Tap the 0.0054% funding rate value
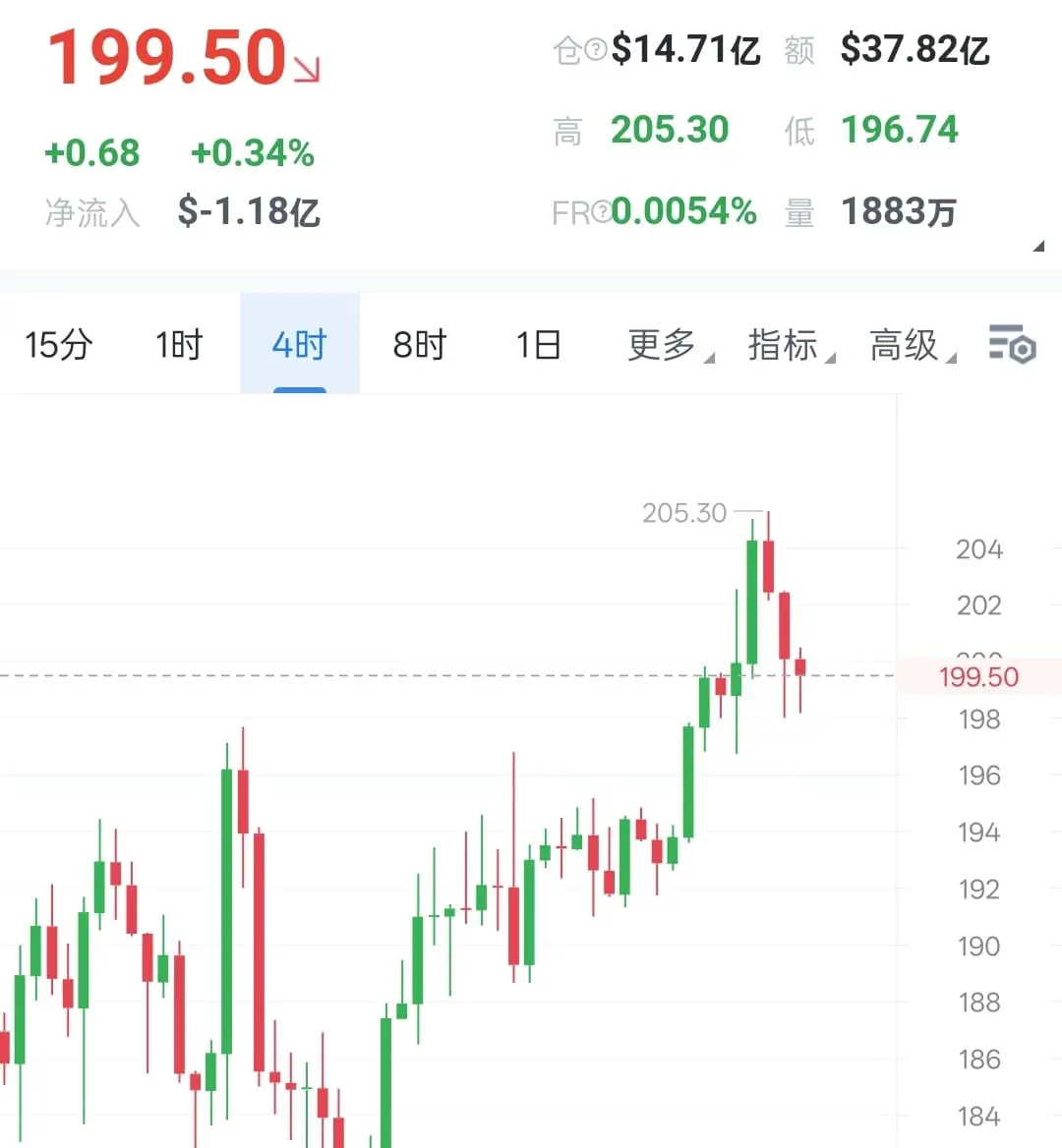The width and height of the screenshot is (1062, 1148). (x=684, y=211)
